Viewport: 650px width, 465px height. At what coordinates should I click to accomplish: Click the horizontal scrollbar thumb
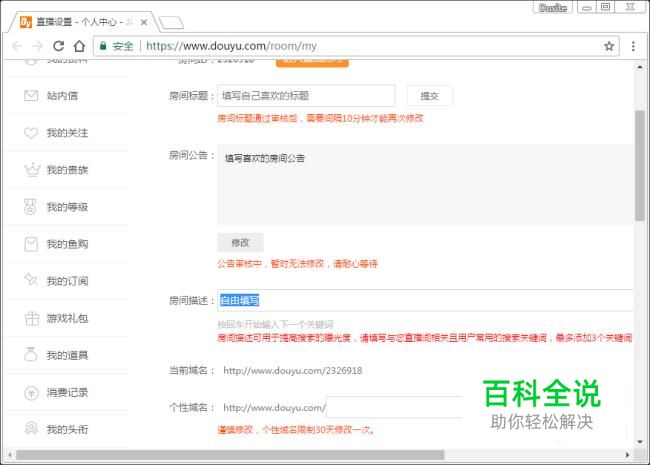(230, 455)
